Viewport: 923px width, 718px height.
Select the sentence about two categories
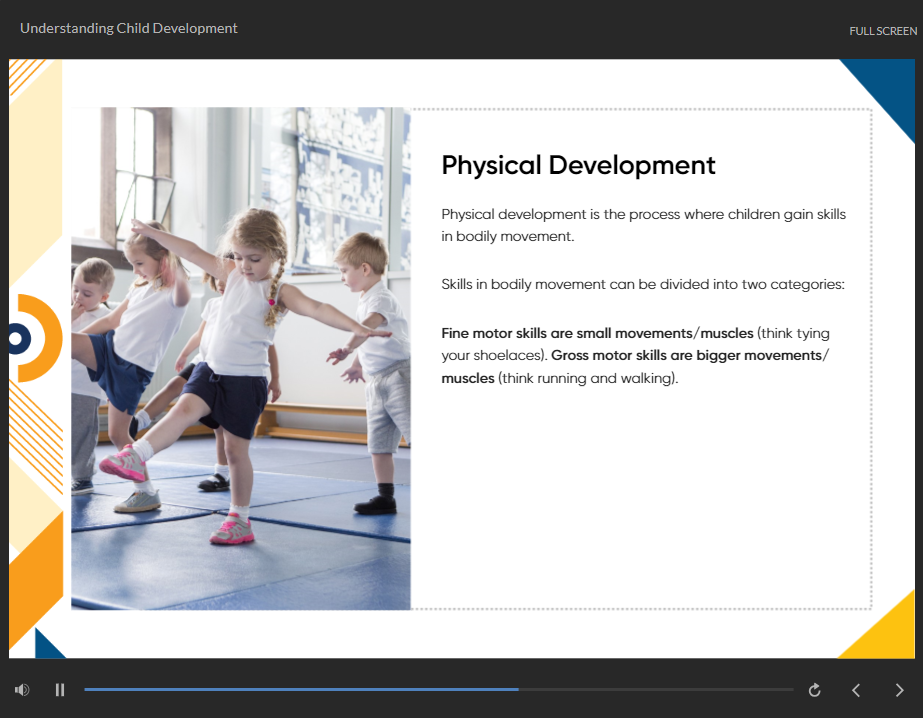coord(643,284)
